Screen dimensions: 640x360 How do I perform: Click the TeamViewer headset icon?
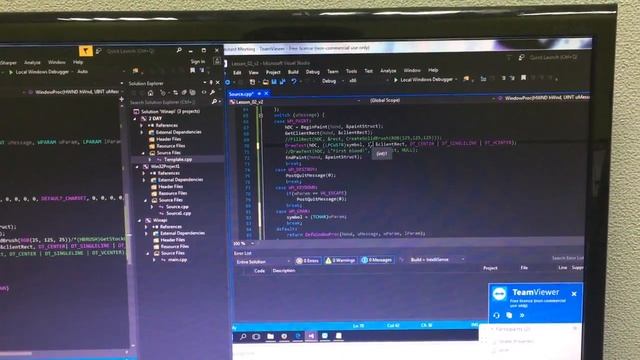click(497, 316)
